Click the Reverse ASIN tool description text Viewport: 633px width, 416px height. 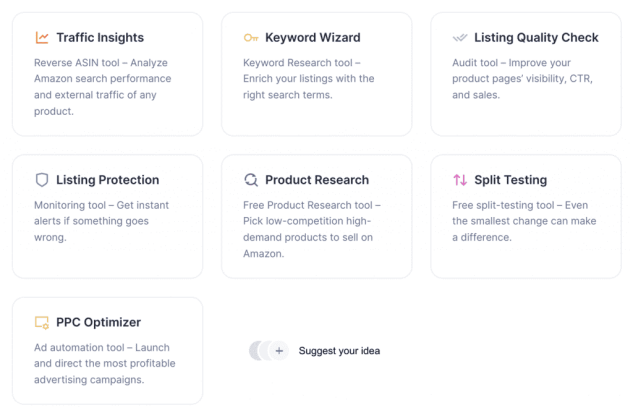pyautogui.click(x=103, y=87)
